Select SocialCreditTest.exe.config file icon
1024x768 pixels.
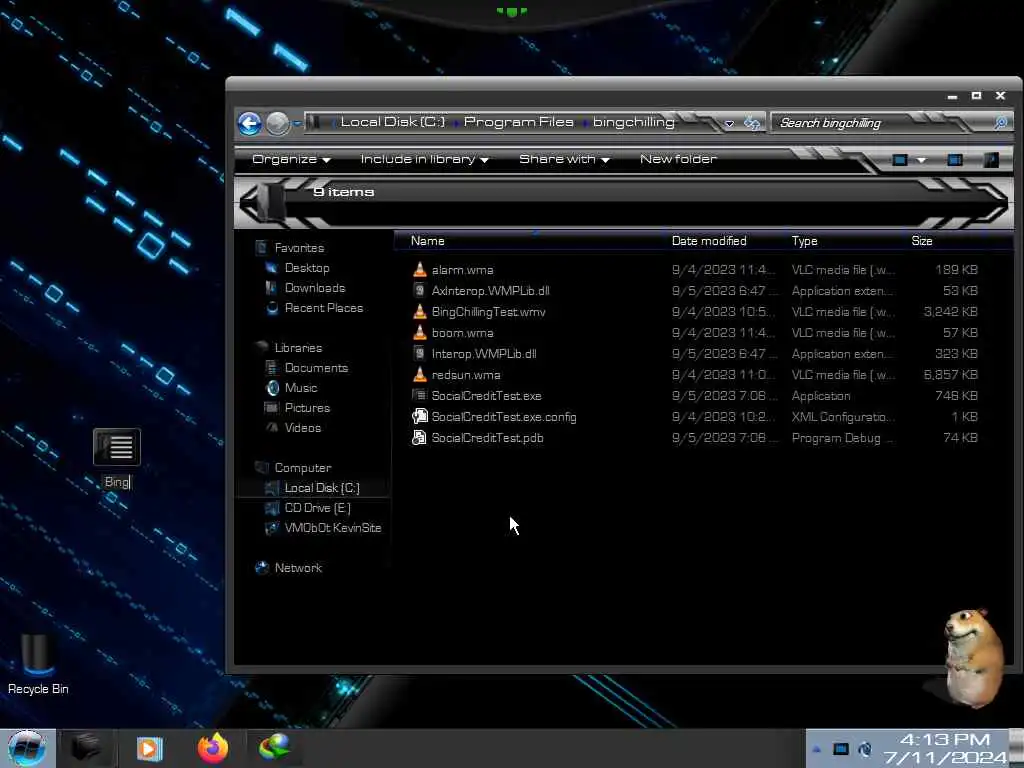(419, 417)
